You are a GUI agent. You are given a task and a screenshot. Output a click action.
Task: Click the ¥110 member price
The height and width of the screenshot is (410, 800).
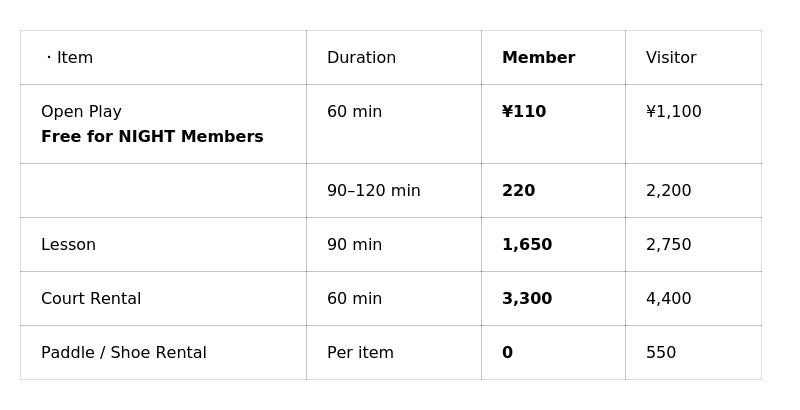click(524, 112)
